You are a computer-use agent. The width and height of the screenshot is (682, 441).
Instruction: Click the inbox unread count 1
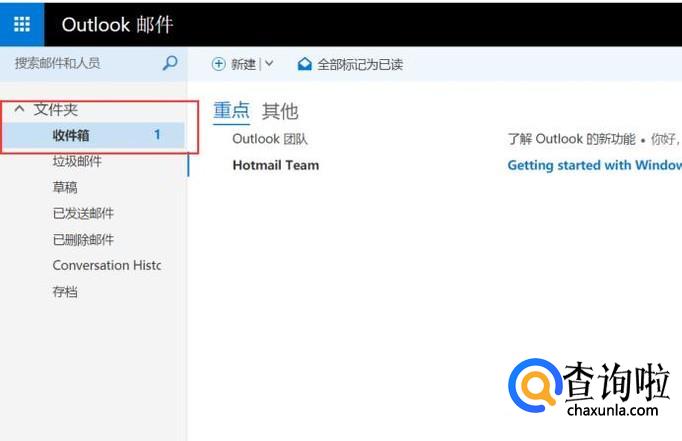[x=157, y=135]
